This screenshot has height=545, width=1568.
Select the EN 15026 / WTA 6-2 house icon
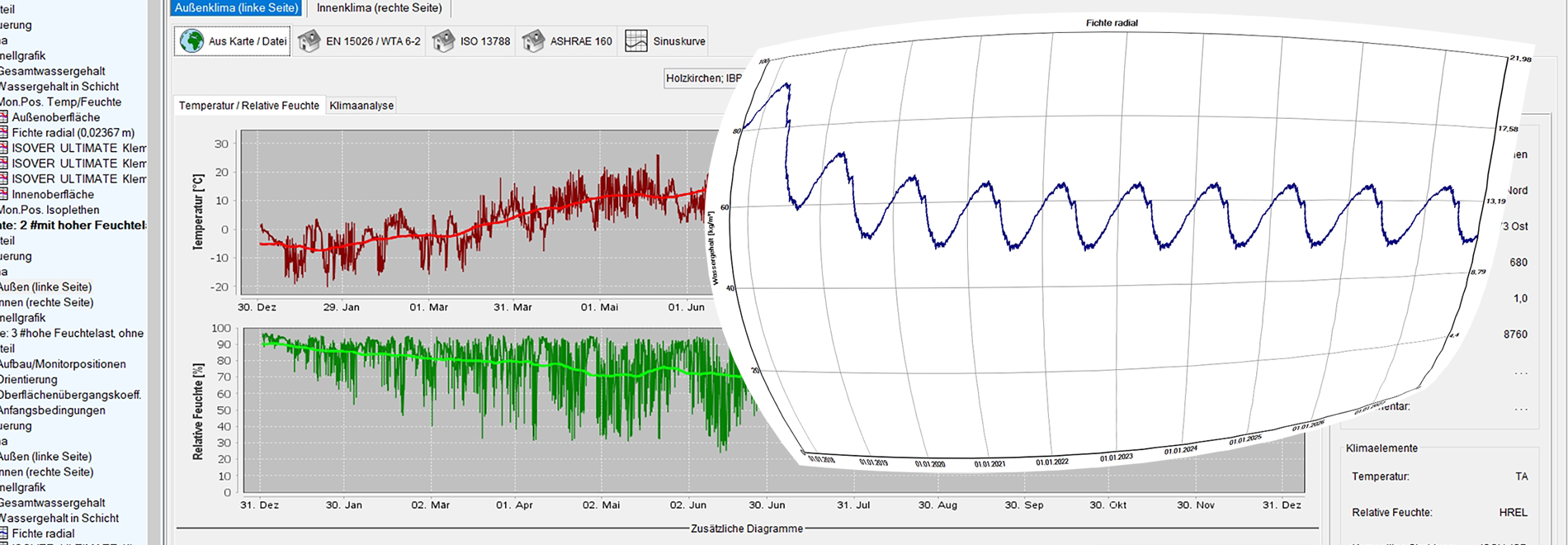click(309, 41)
